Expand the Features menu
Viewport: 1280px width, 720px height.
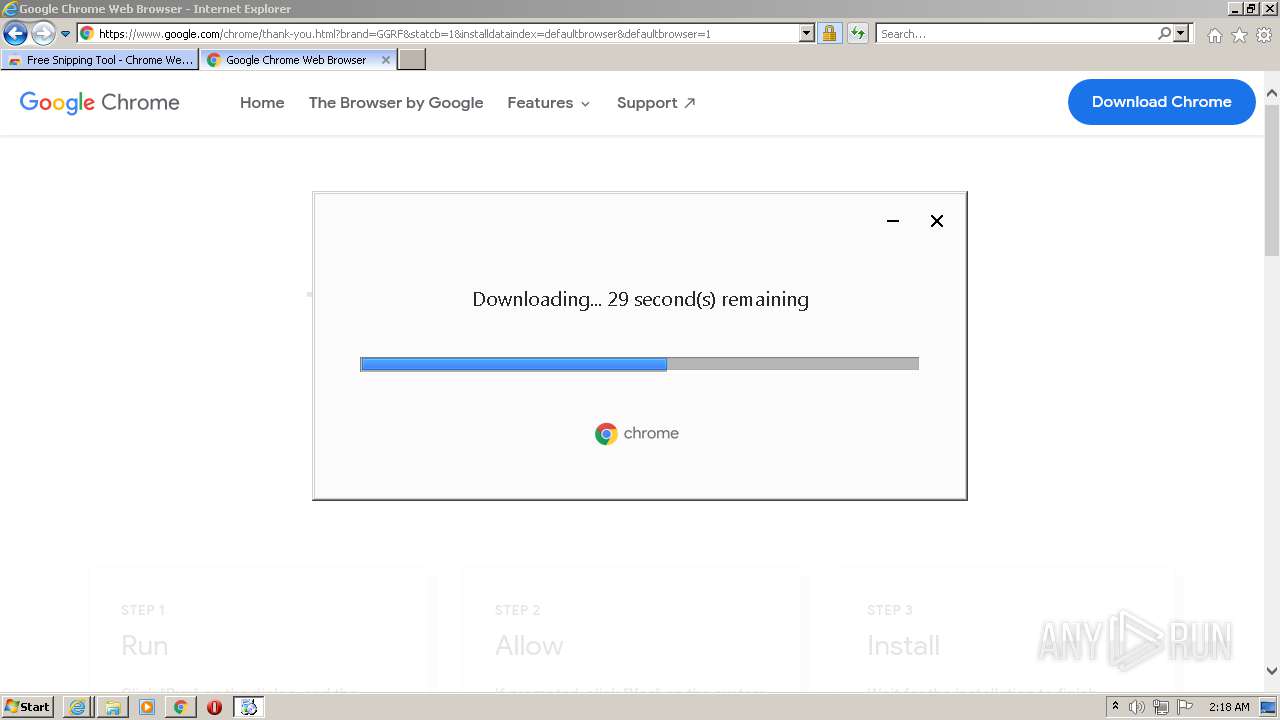549,102
